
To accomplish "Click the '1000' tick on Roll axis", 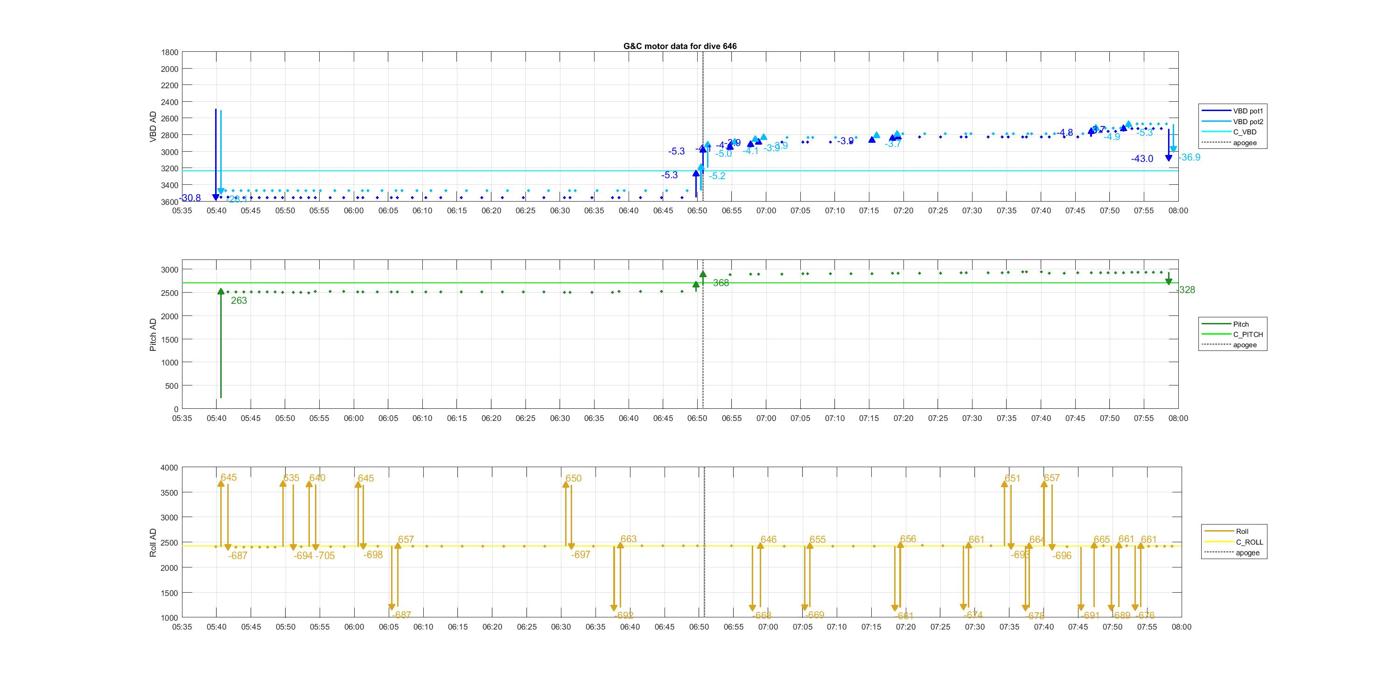I will coord(169,618).
